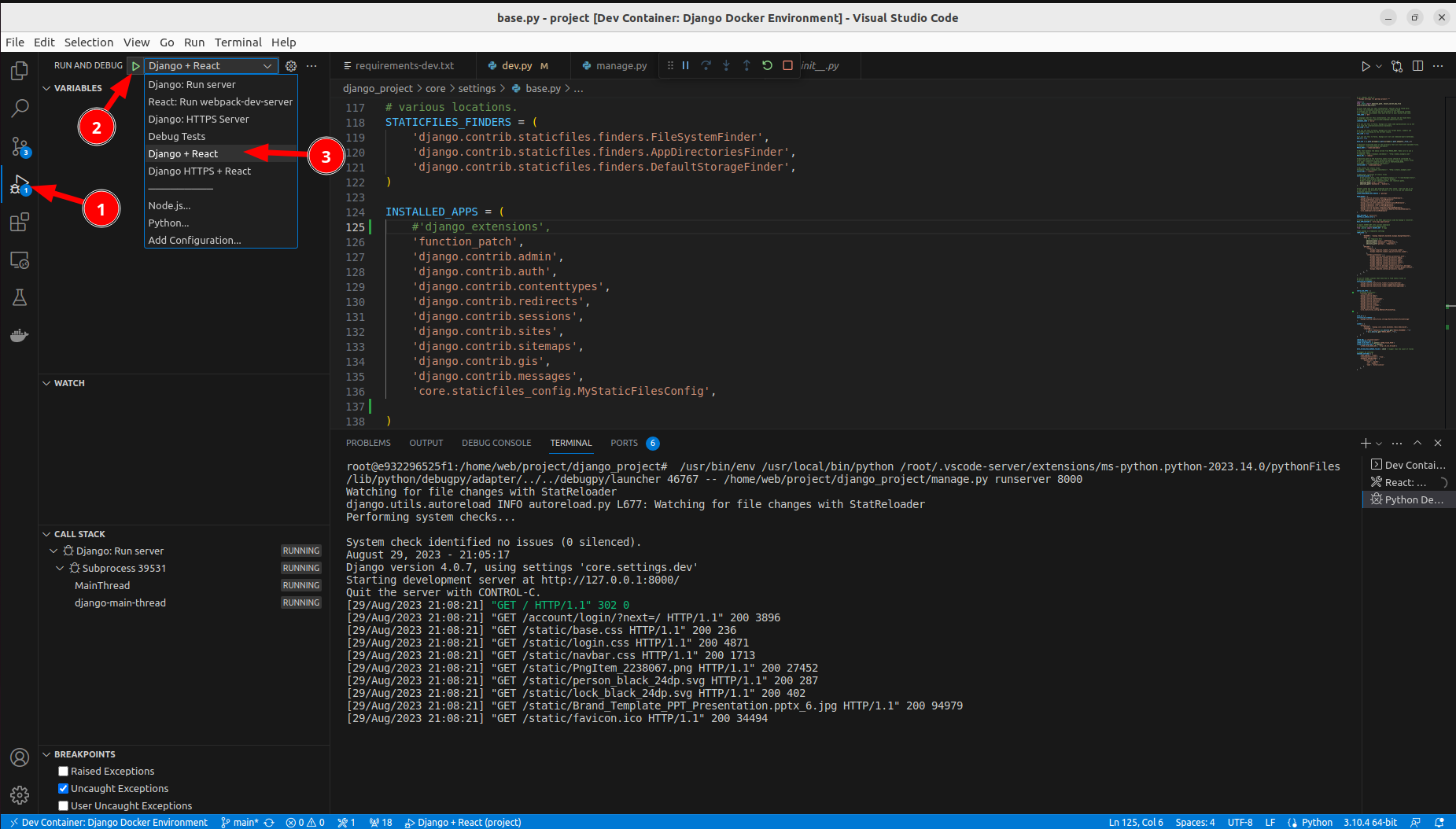Screen dimensions: 1456x829
Task: Collapse Subprocess 39531 in call stack
Action: pyautogui.click(x=60, y=568)
